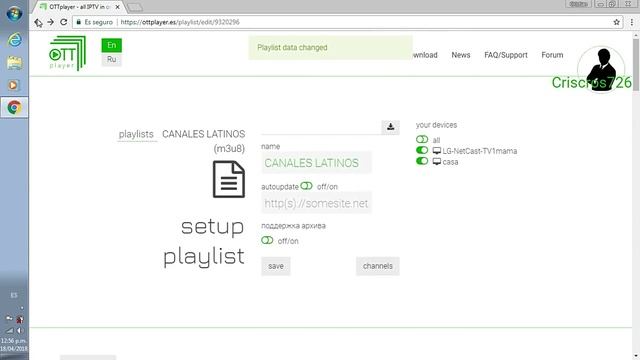This screenshot has height=360, width=640.
Task: Go back to playlists link
Action: point(136,134)
